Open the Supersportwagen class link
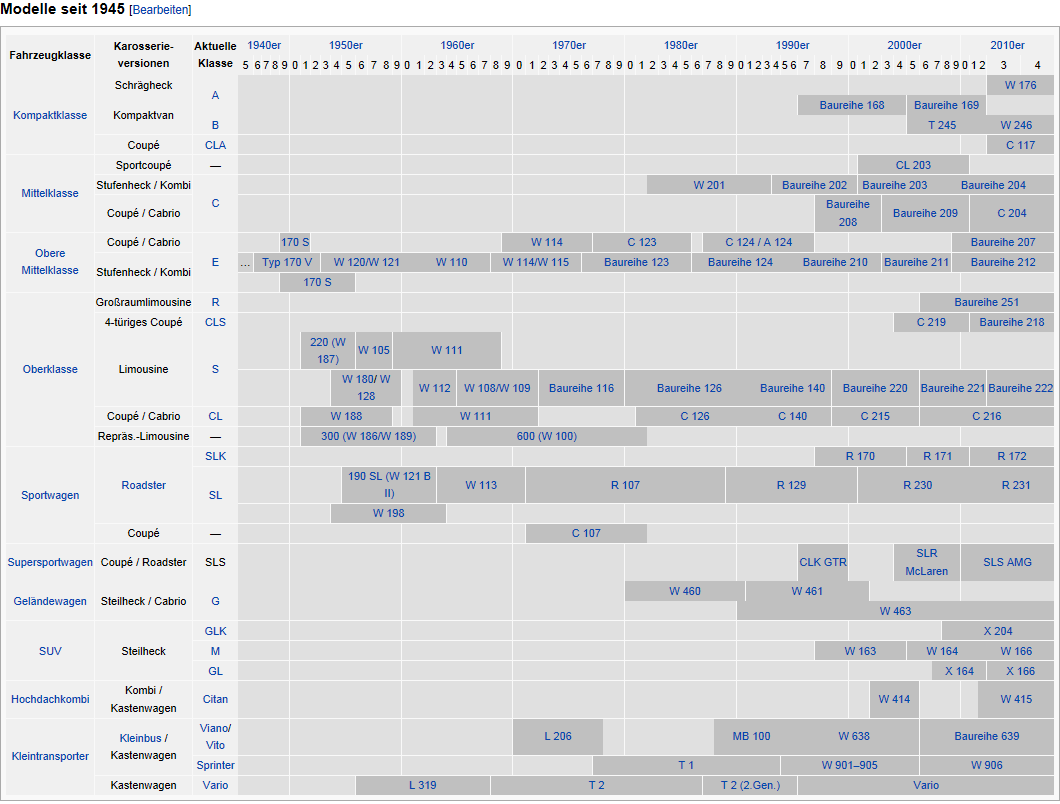The width and height of the screenshot is (1060, 804). click(x=50, y=562)
